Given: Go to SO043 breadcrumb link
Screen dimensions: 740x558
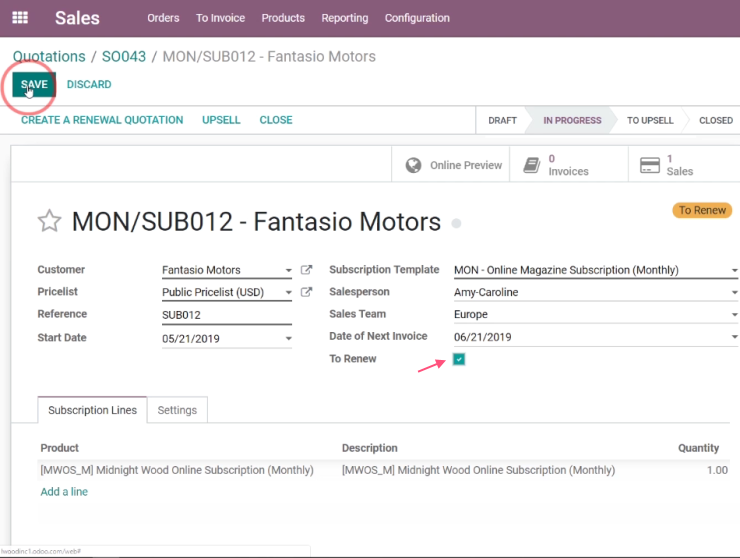Looking at the screenshot, I should (x=124, y=57).
